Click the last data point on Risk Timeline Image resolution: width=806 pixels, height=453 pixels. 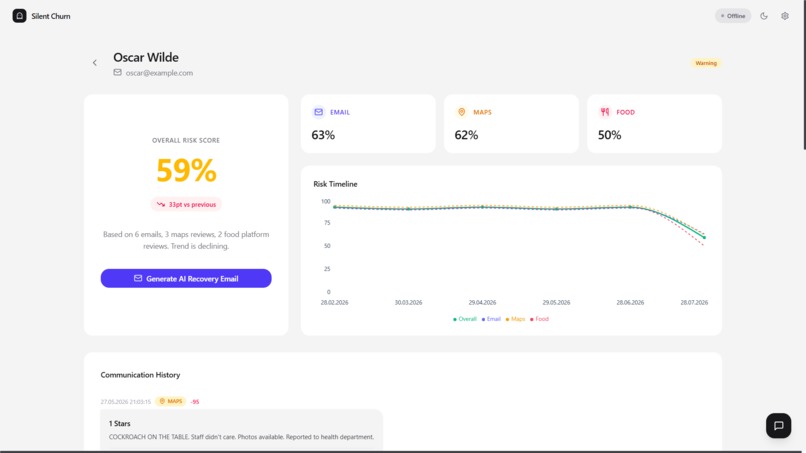(704, 238)
